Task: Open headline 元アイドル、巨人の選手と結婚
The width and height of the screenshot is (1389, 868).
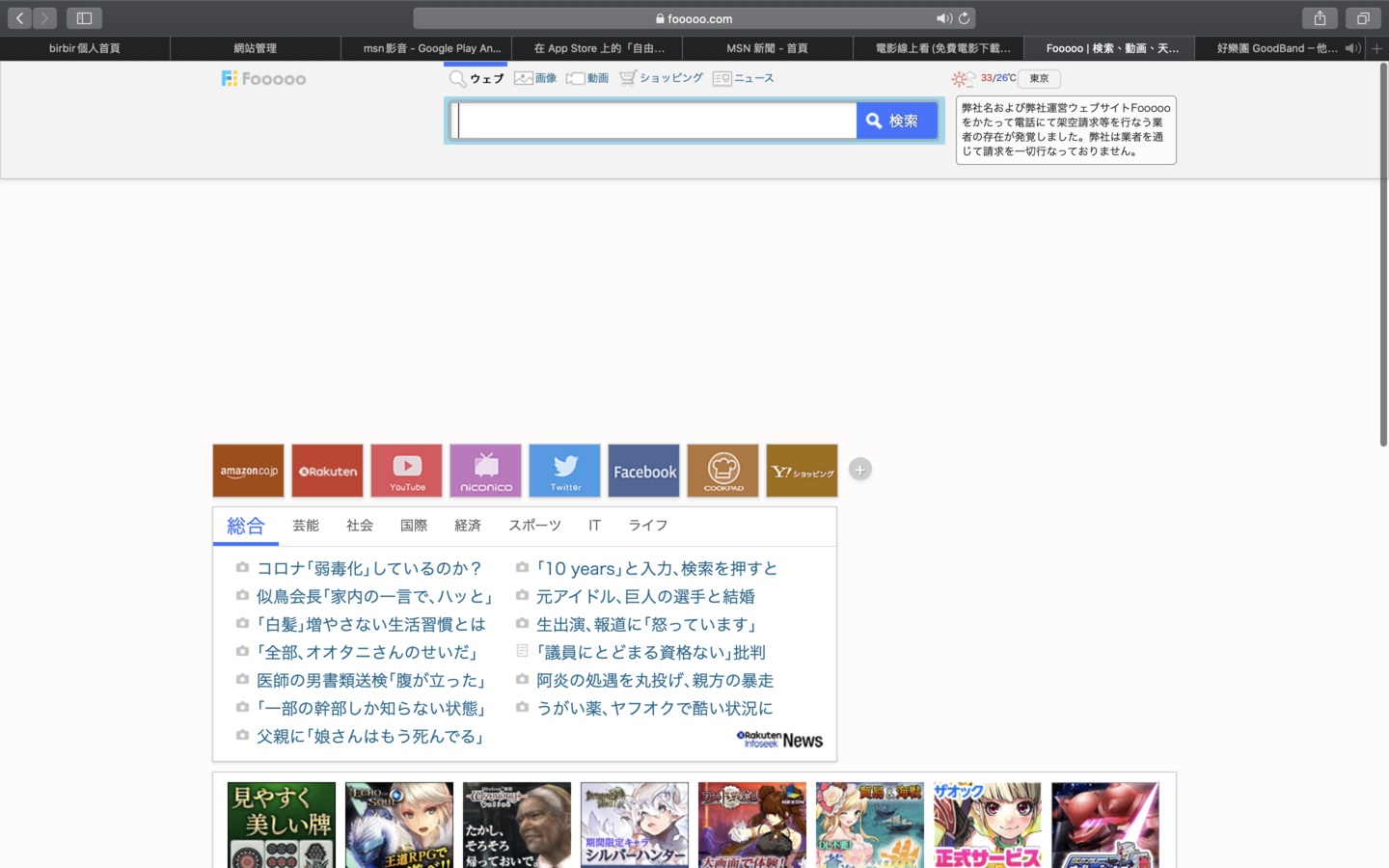Action: [x=646, y=596]
